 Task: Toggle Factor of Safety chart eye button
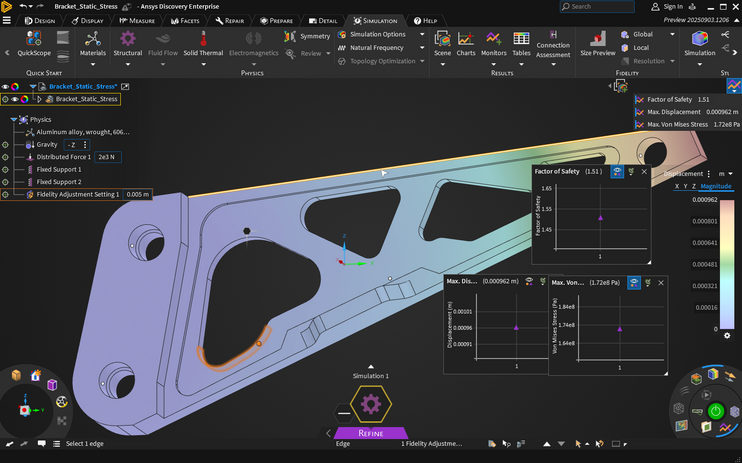pos(617,171)
